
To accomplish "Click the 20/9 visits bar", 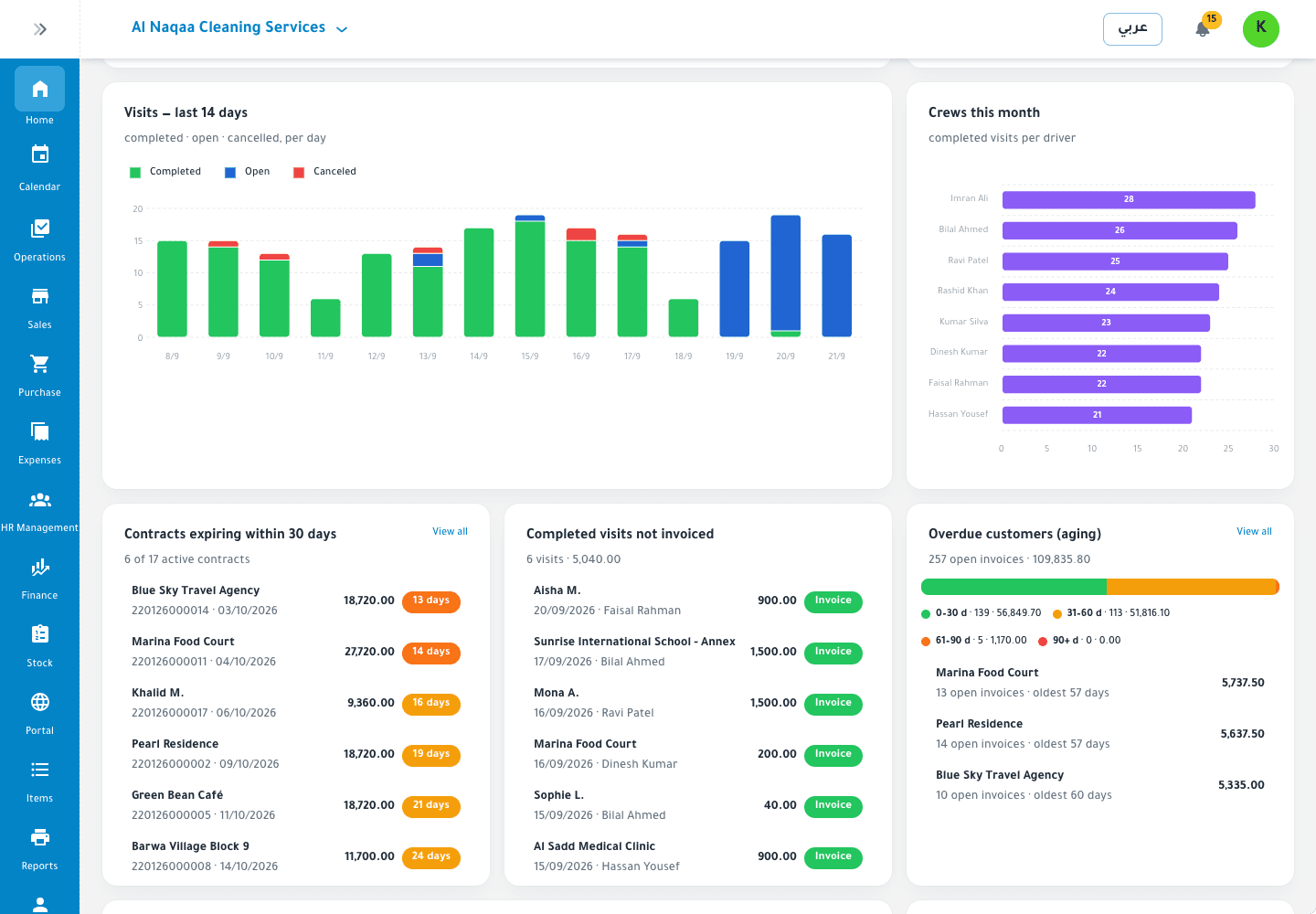I will pos(786,276).
